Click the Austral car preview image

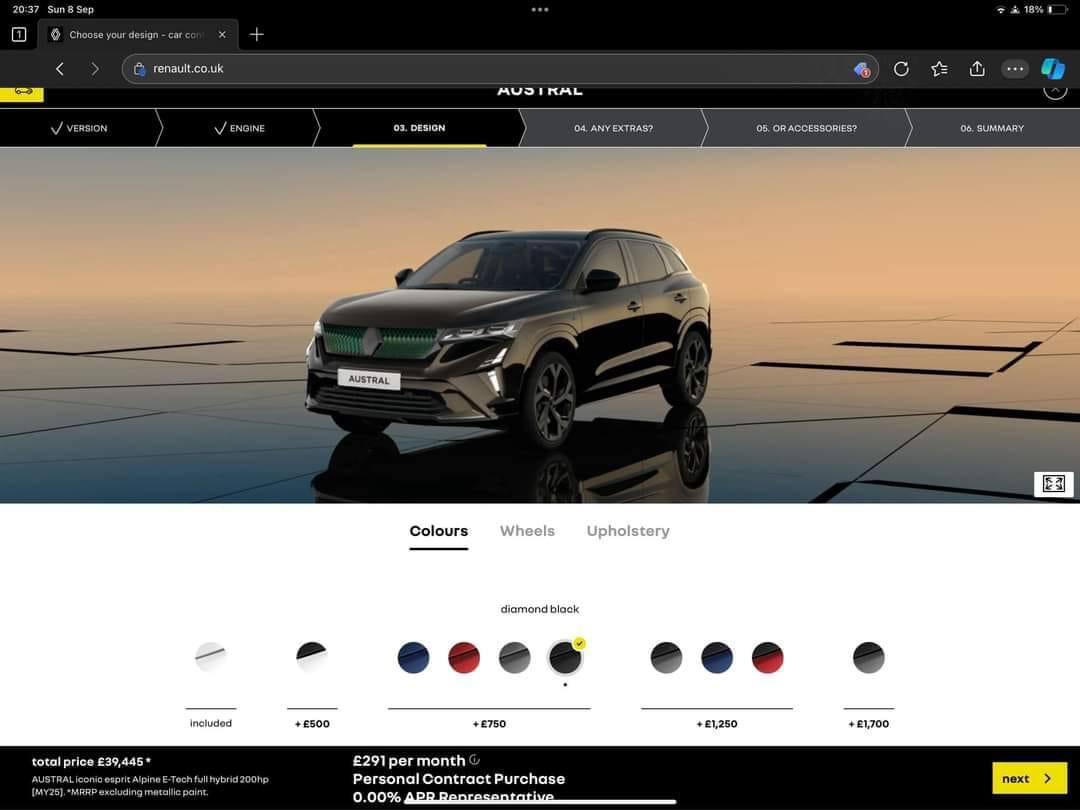pyautogui.click(x=510, y=338)
